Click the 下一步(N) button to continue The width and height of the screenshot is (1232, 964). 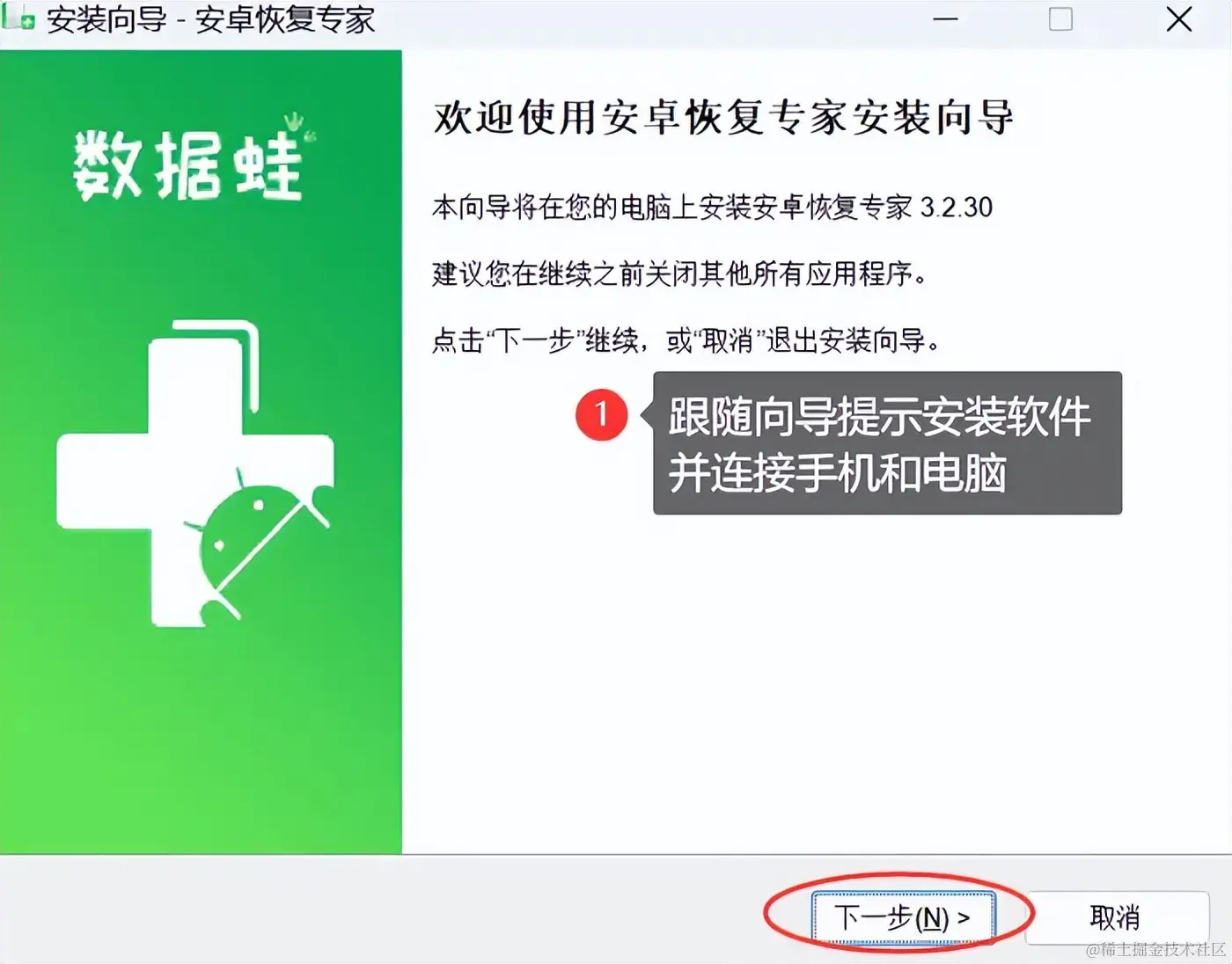pos(903,918)
